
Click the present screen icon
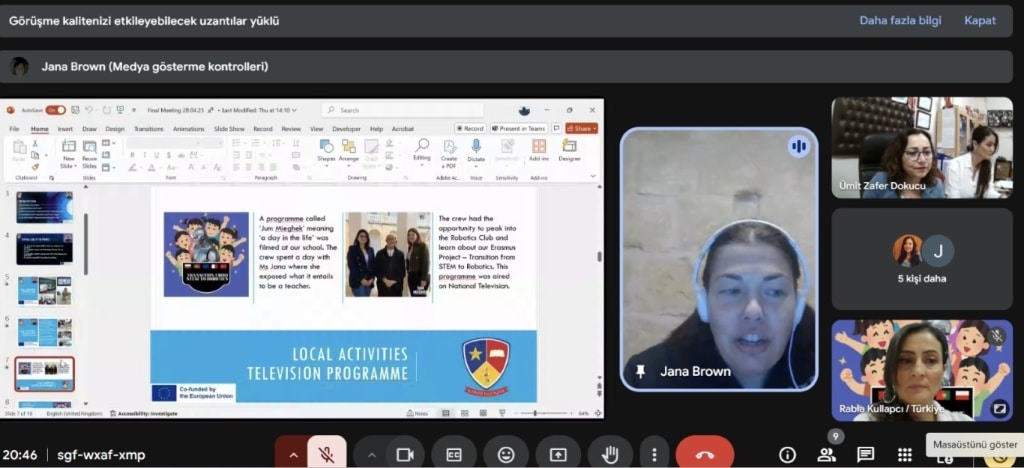557,454
